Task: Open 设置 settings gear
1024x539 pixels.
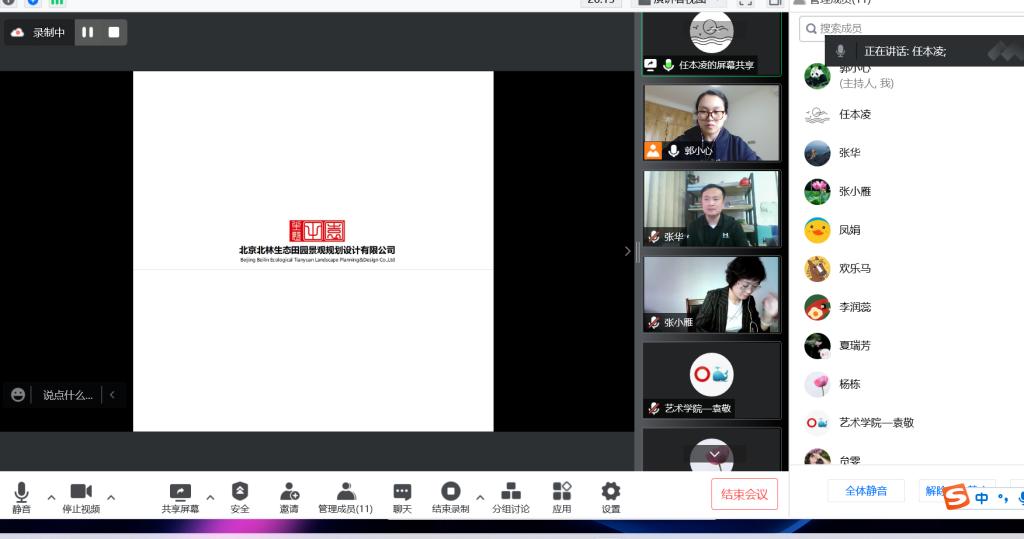Action: click(x=610, y=496)
